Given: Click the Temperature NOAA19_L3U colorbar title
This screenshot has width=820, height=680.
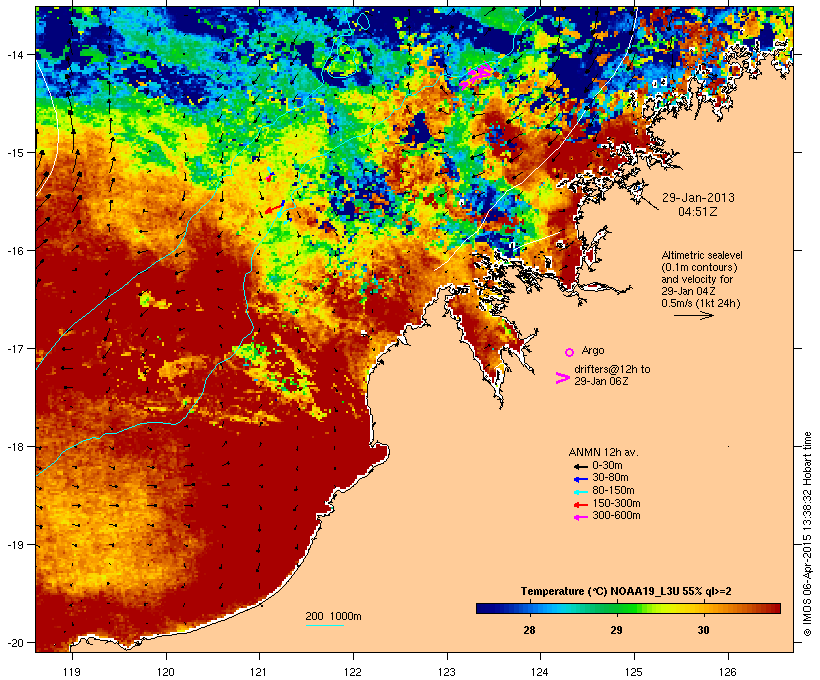Looking at the screenshot, I should [x=626, y=592].
